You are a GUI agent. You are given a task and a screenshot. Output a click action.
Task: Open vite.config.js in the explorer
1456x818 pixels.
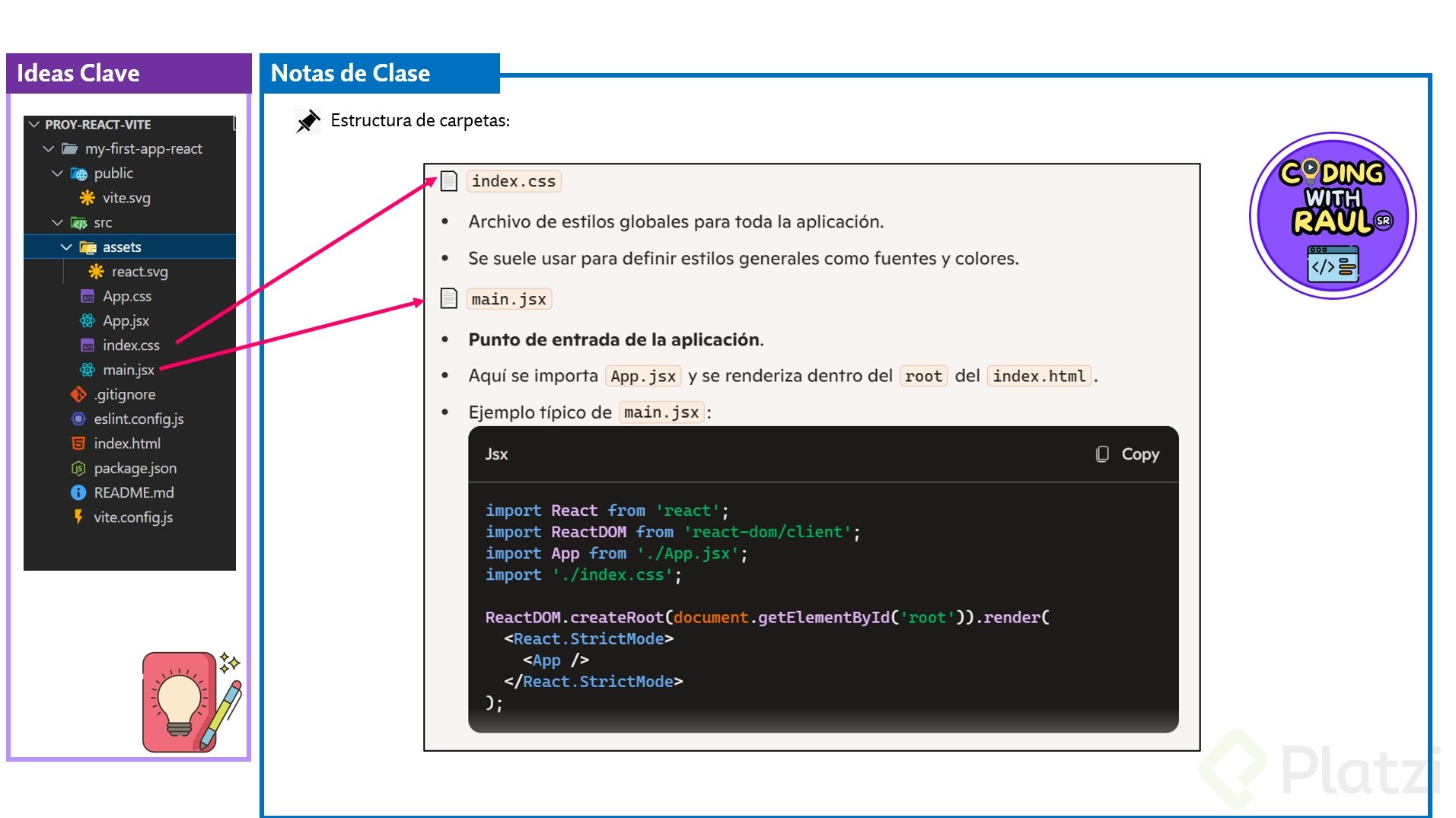click(x=133, y=517)
